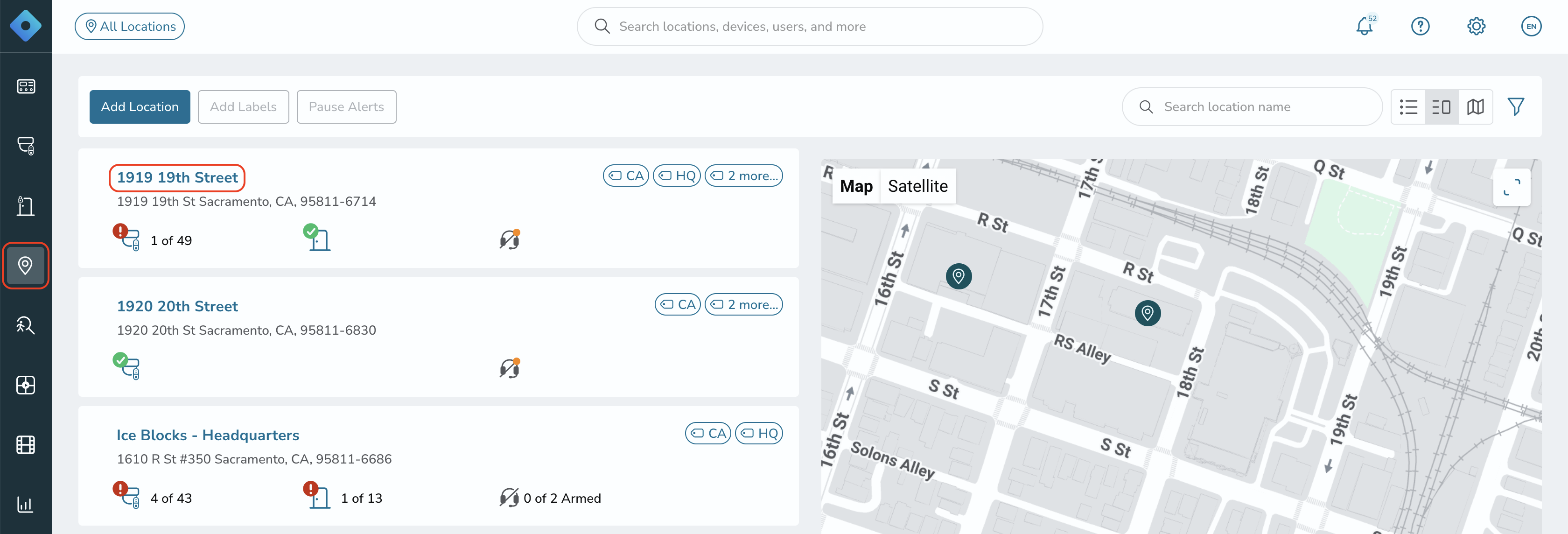Screen dimensions: 1568x534
Task: Click the CA label on 1919 19th Street
Action: point(626,176)
